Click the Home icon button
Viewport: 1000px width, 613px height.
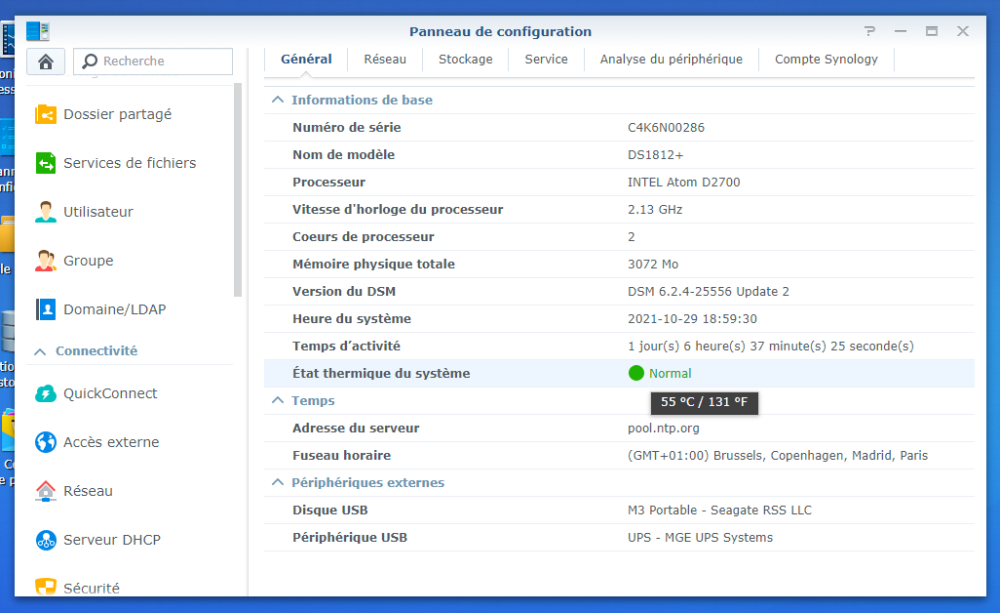point(45,61)
